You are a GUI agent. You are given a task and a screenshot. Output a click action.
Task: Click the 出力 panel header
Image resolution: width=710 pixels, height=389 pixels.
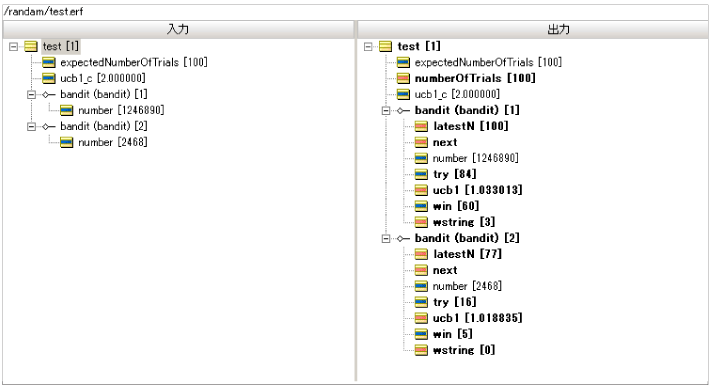point(533,29)
